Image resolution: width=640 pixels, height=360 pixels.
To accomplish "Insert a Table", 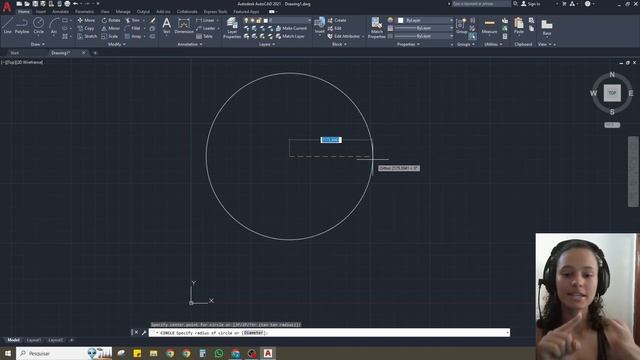I will [204, 36].
